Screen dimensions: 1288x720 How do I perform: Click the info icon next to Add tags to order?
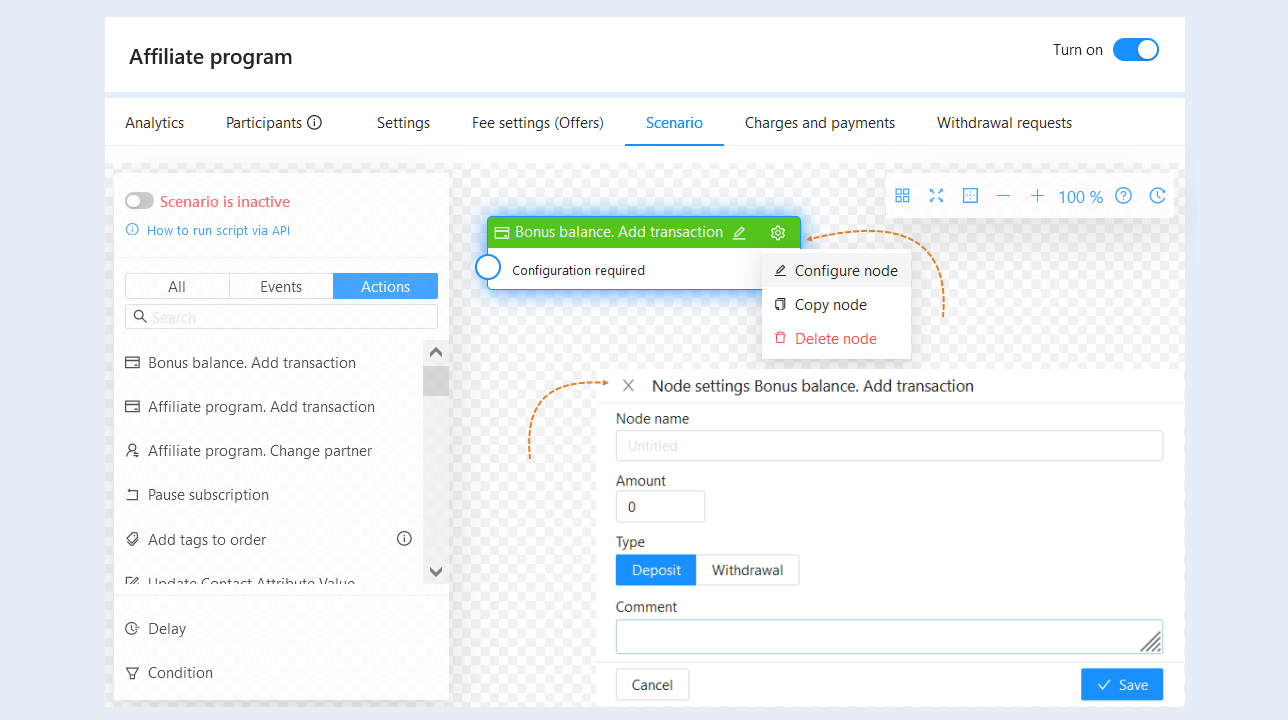click(x=404, y=539)
